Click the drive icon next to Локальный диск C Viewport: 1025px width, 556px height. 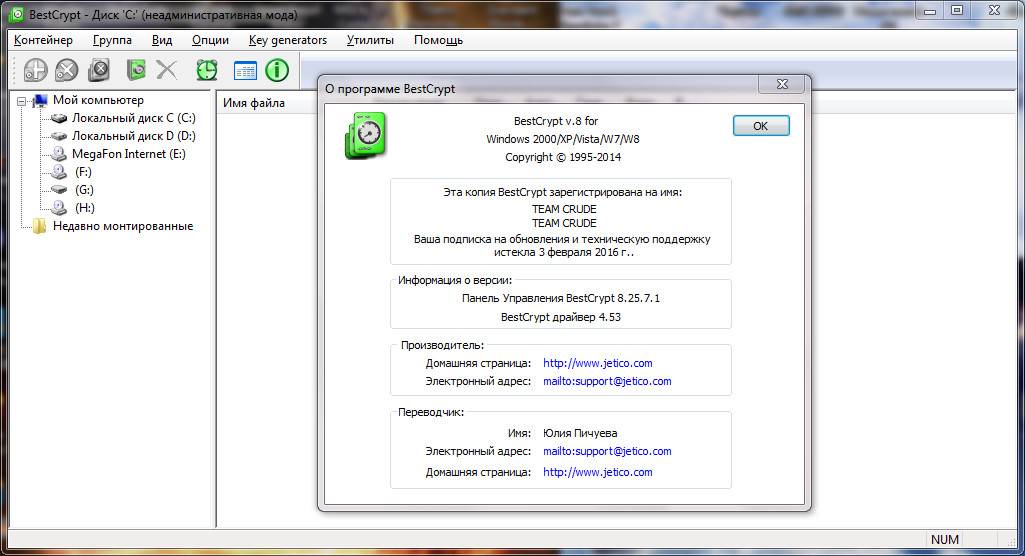[x=59, y=118]
